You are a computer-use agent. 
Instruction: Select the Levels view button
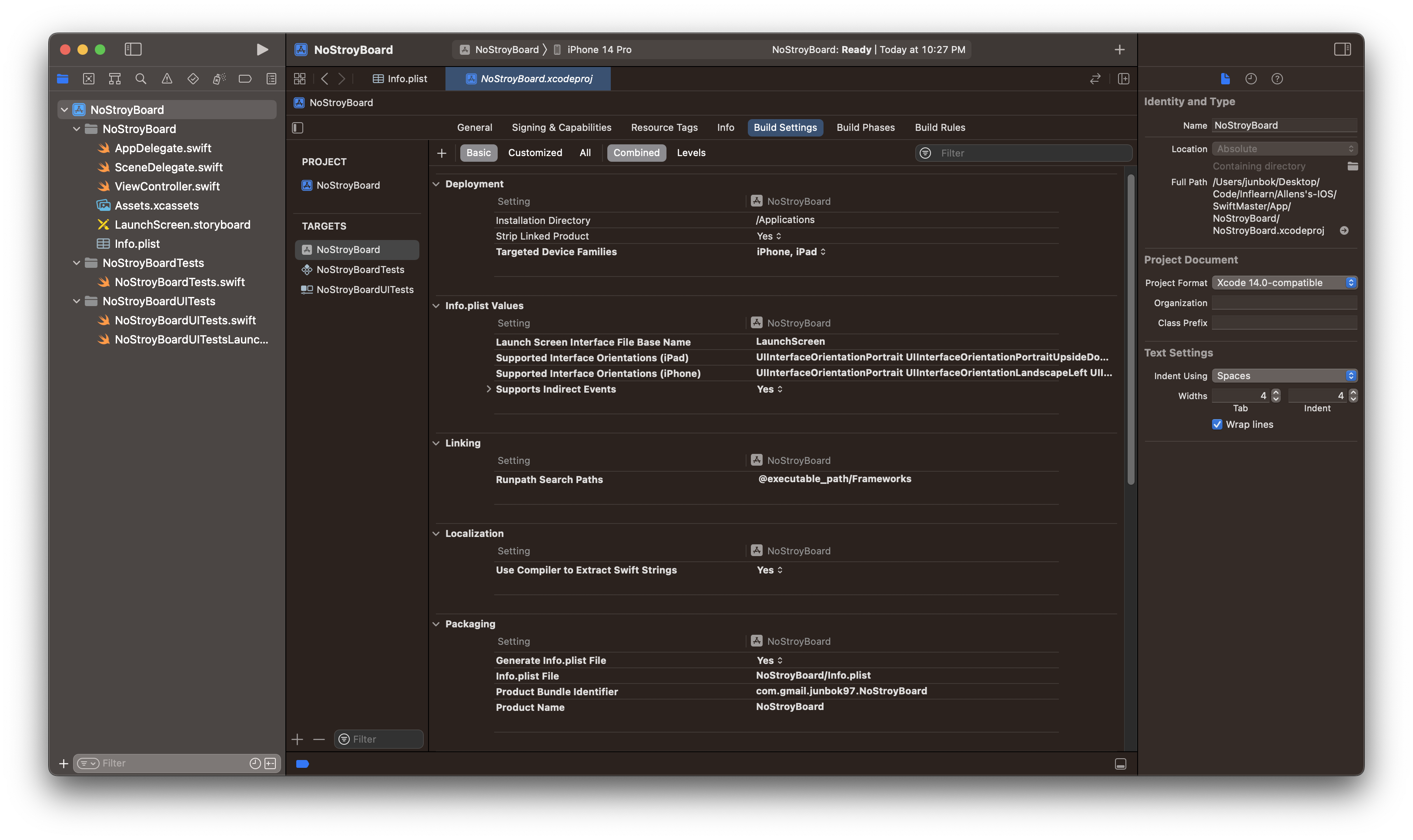pos(691,153)
